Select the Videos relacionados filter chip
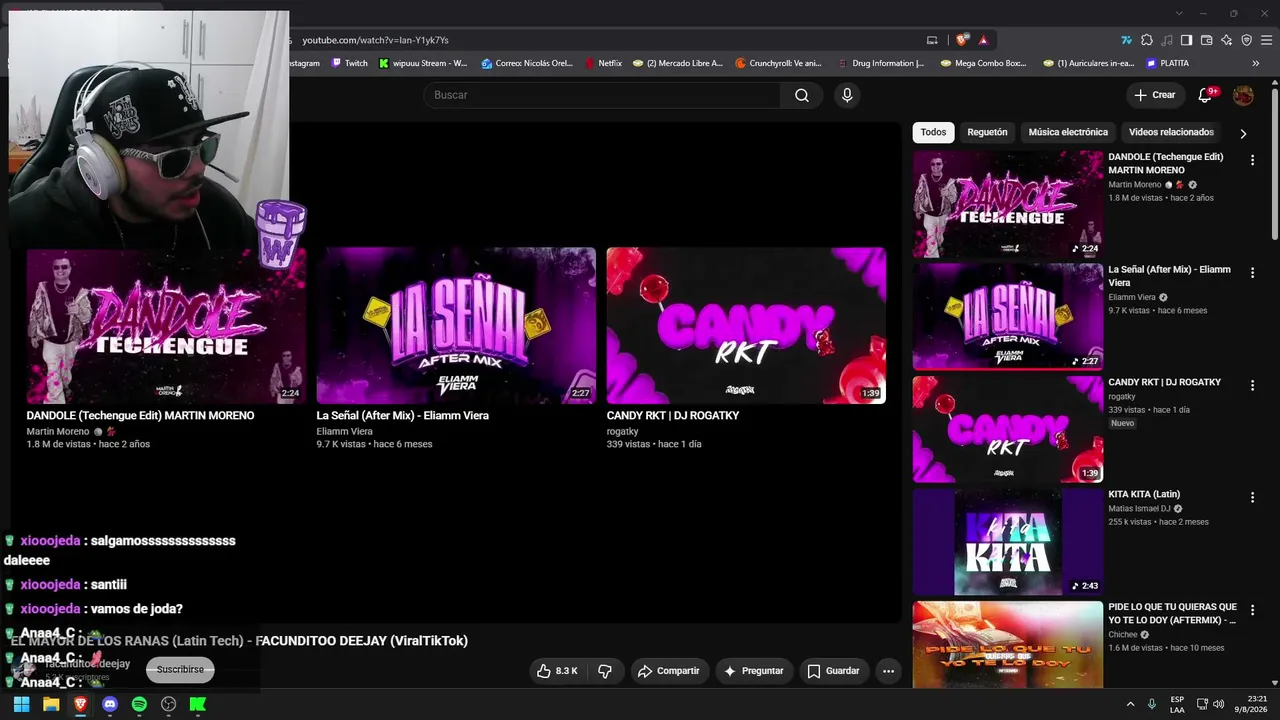This screenshot has height=720, width=1280. click(x=1171, y=132)
